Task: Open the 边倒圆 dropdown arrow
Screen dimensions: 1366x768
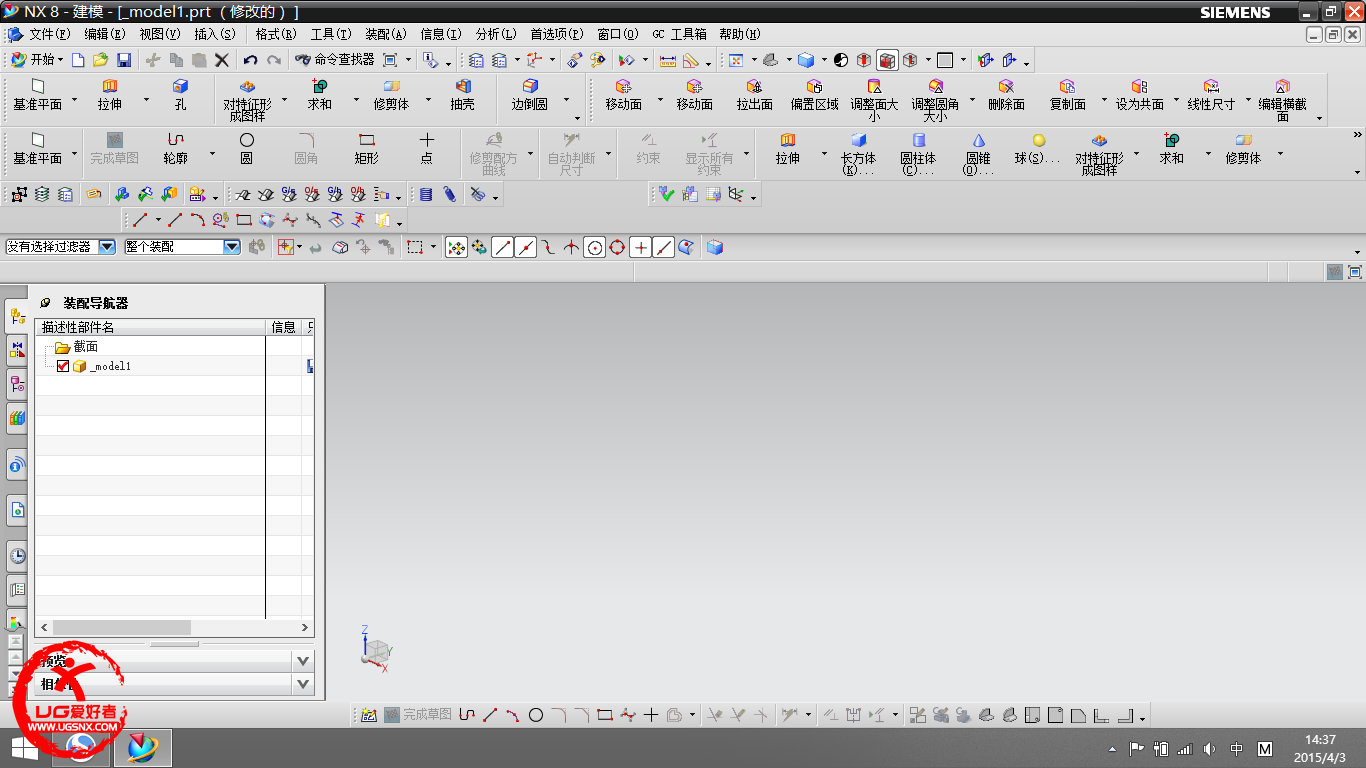Action: (x=567, y=100)
